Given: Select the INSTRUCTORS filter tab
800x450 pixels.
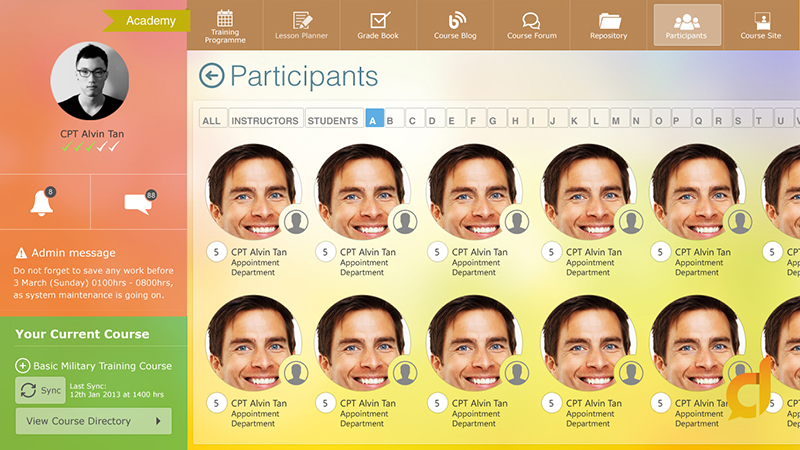Looking at the screenshot, I should pos(265,120).
